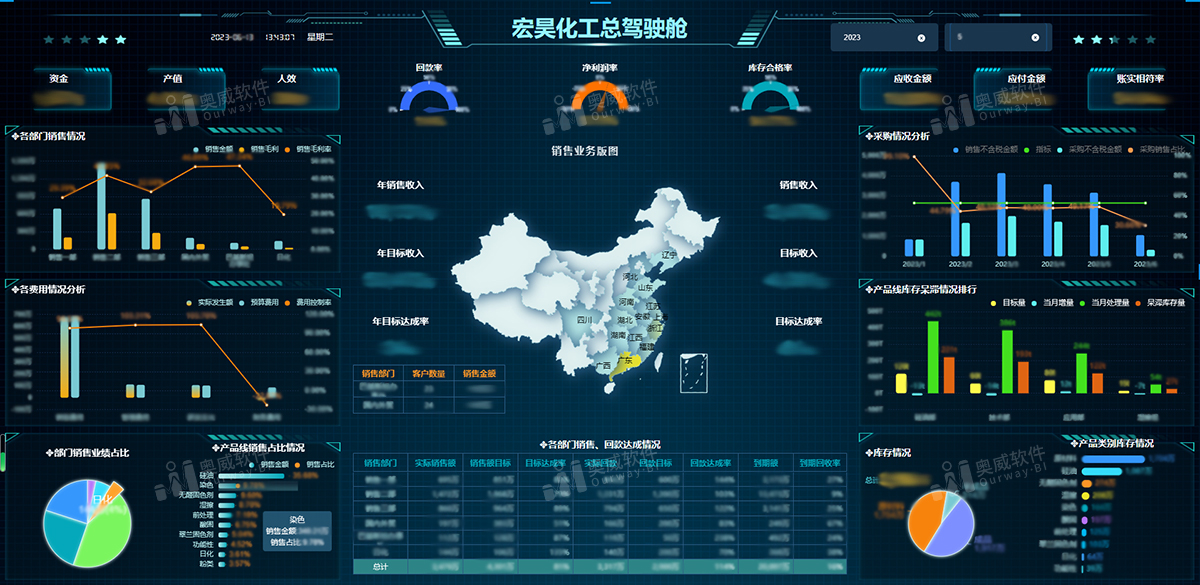The height and width of the screenshot is (585, 1200).
Task: Toggle 当月增量 legend item
Action: [x=1055, y=302]
